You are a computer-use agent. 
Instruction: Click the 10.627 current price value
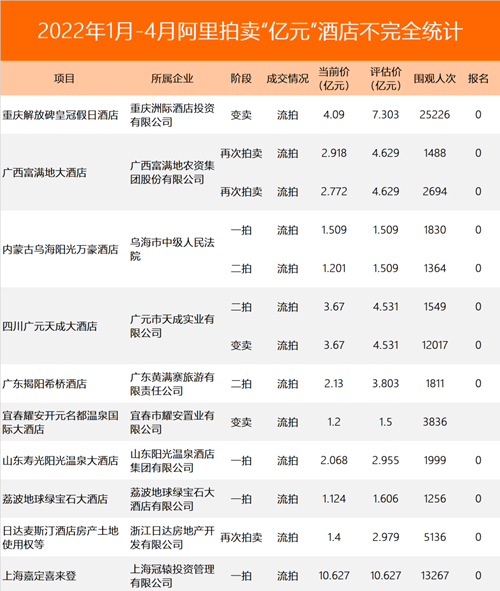click(x=334, y=576)
